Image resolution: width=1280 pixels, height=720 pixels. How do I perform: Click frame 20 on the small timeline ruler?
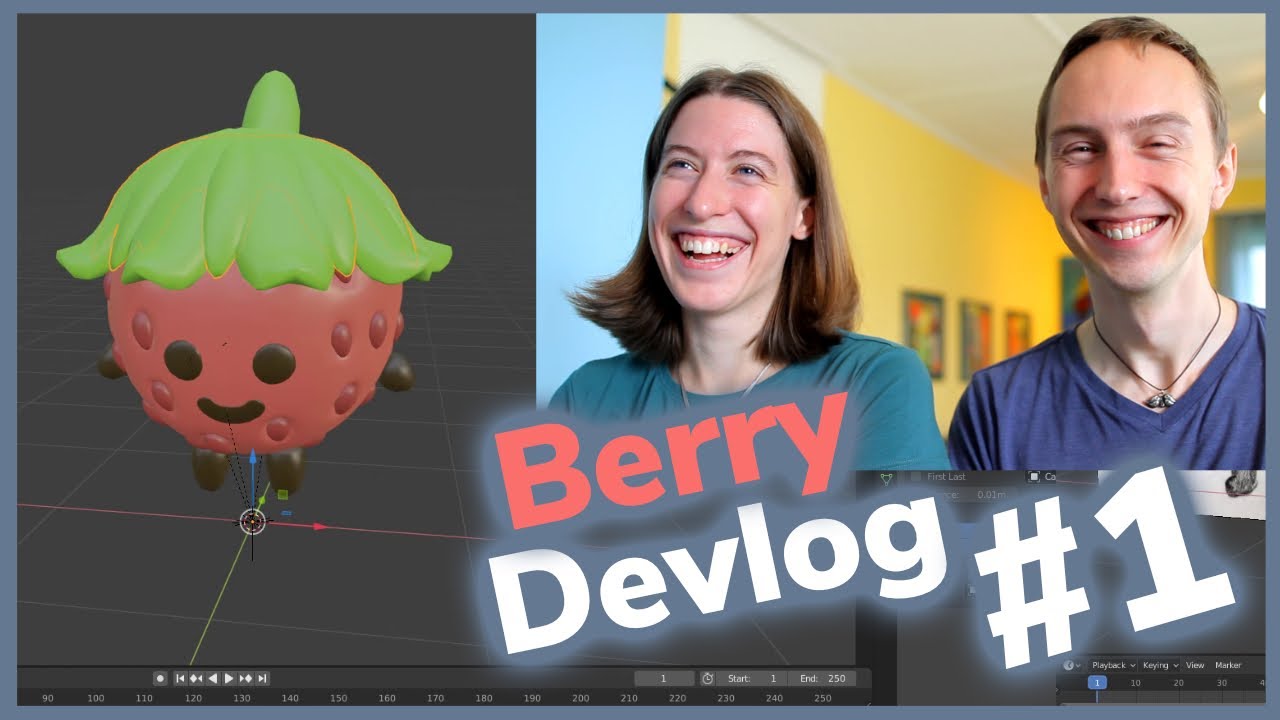tap(1178, 682)
